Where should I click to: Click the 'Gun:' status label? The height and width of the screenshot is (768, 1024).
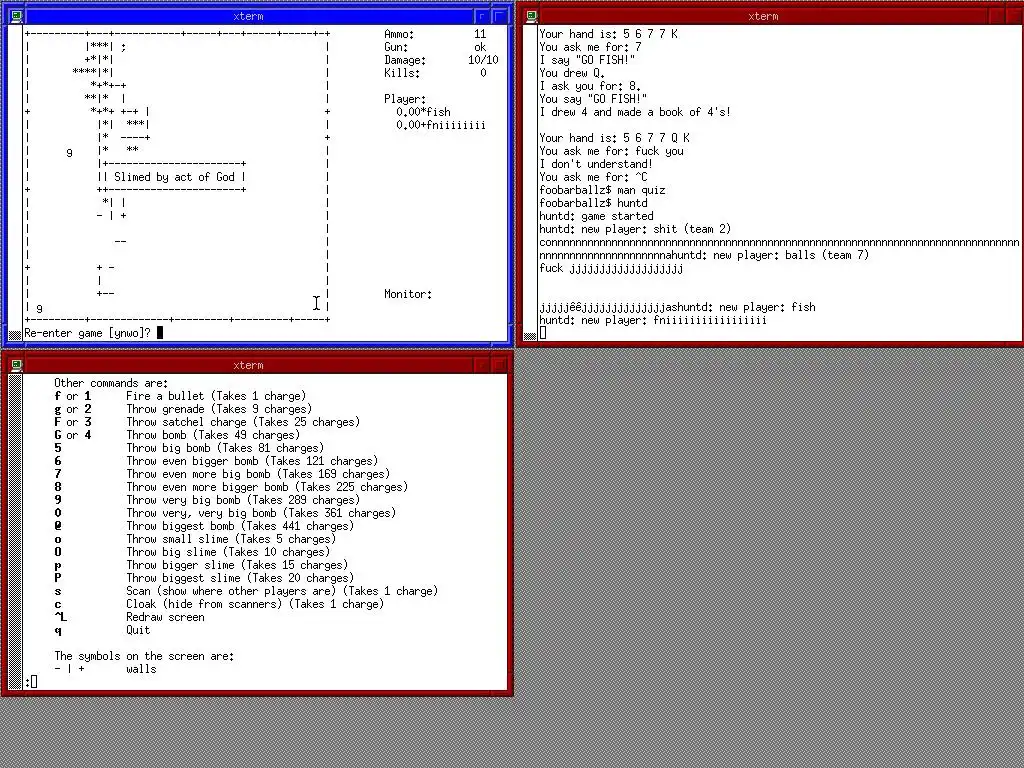[396, 47]
